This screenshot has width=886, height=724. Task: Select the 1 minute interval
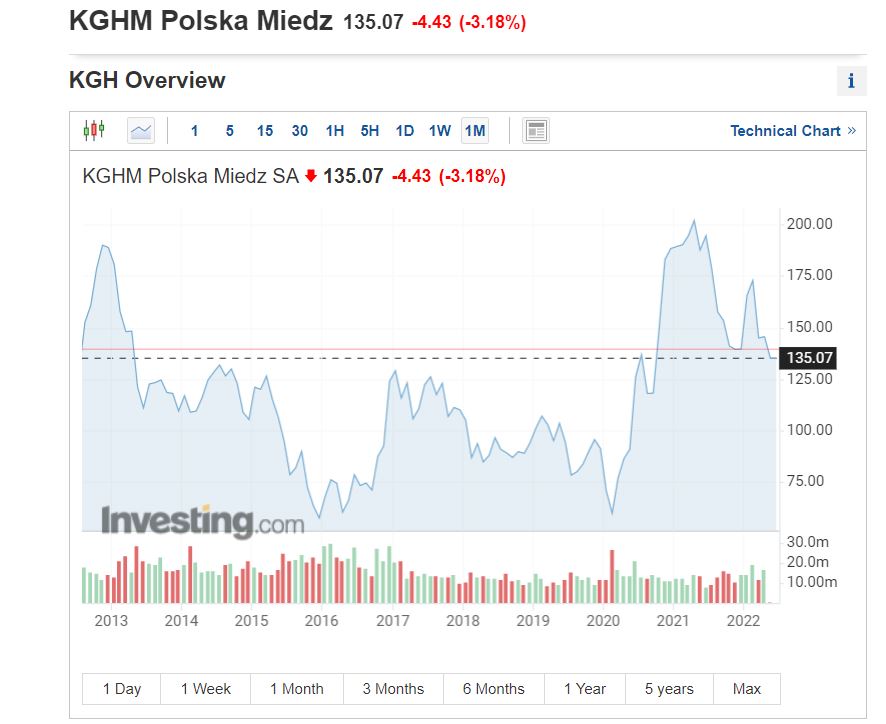[x=194, y=131]
